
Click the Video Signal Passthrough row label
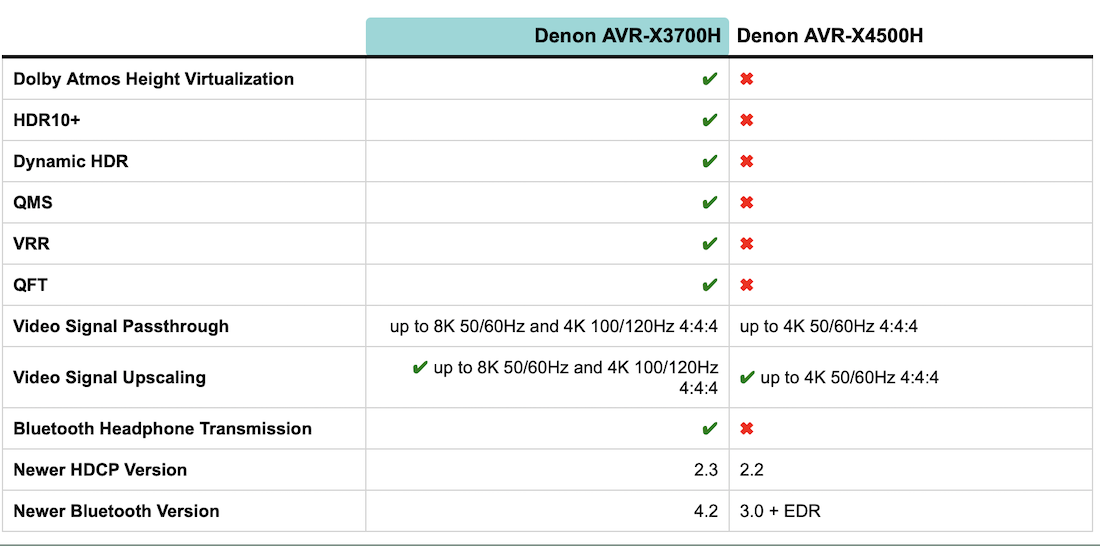(121, 326)
